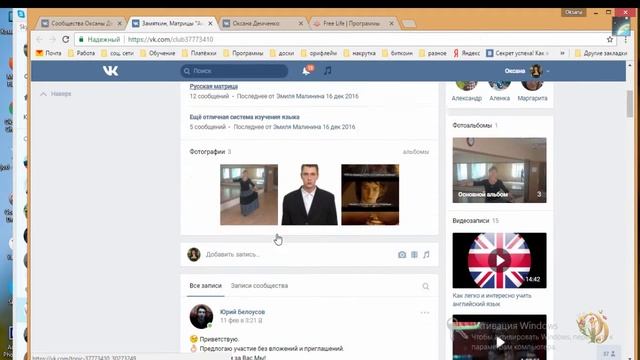Image resolution: width=640 pixels, height=360 pixels.
Task: Expand the profile menu arrow next to Оксана
Action: [x=548, y=71]
